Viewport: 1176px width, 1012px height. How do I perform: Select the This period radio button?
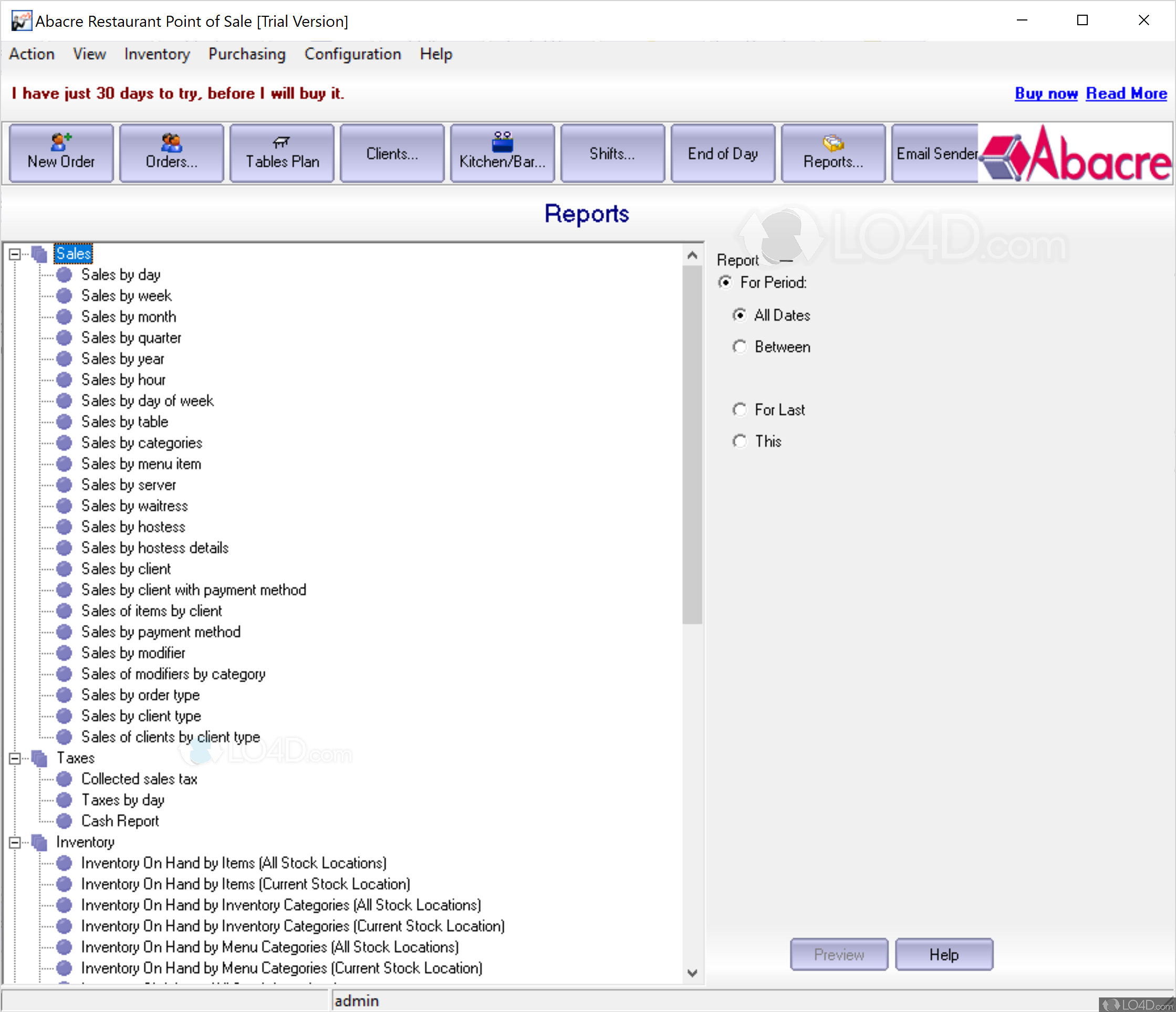click(740, 441)
